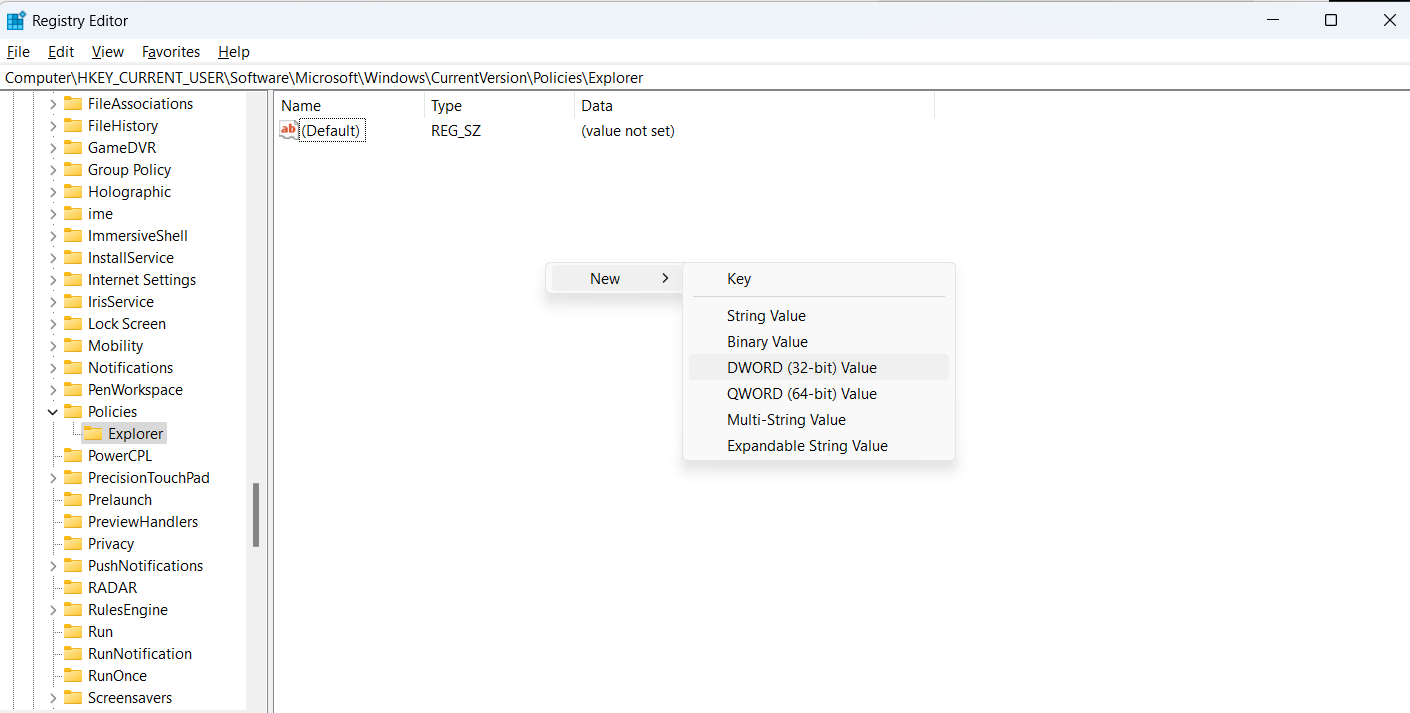Click the Privacy key's folder icon
This screenshot has height=713, width=1410.
pos(73,543)
